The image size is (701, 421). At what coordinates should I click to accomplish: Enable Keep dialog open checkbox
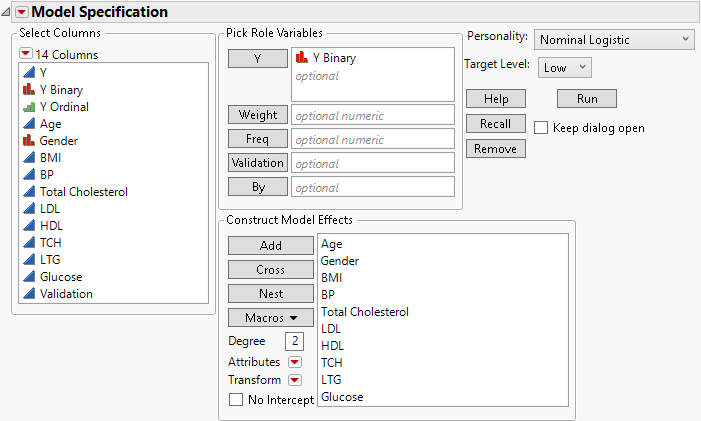tap(541, 128)
